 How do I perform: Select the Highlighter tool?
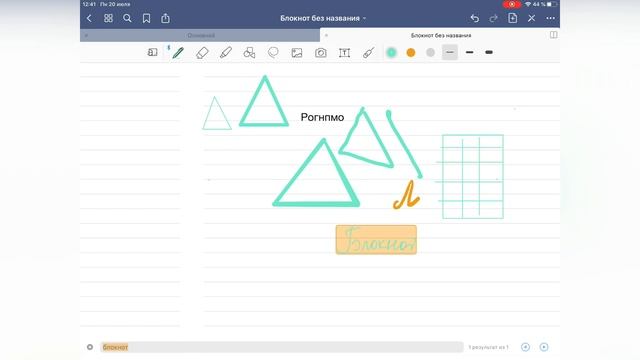[226, 53]
